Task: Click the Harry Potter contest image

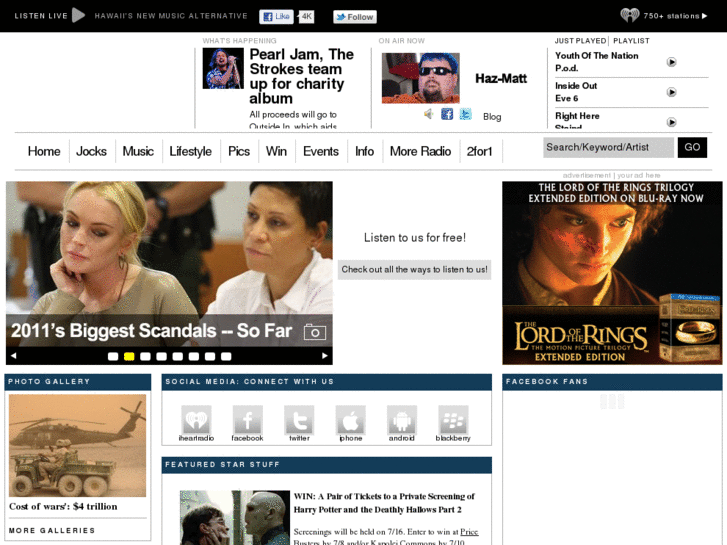Action: (235, 518)
